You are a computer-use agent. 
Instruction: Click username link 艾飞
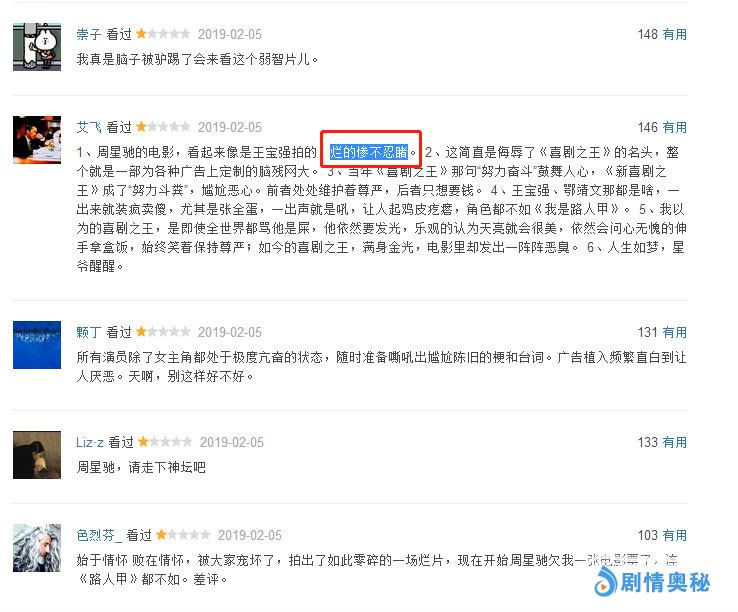click(x=88, y=127)
